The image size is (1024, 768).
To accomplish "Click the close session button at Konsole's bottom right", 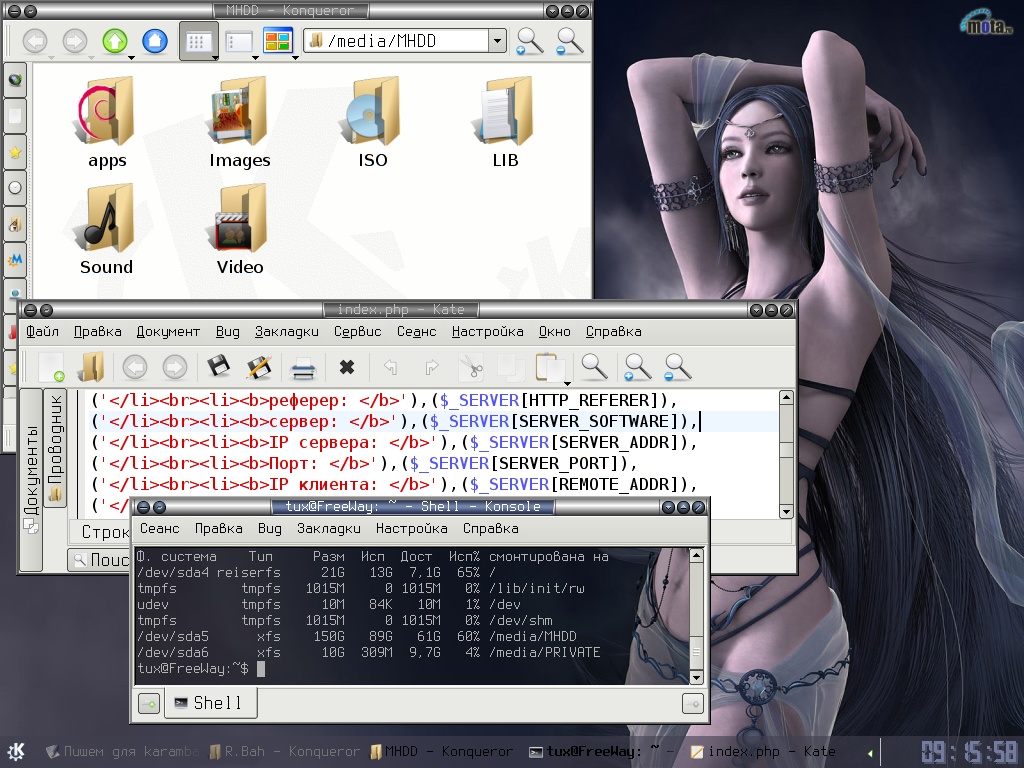I will coord(693,703).
